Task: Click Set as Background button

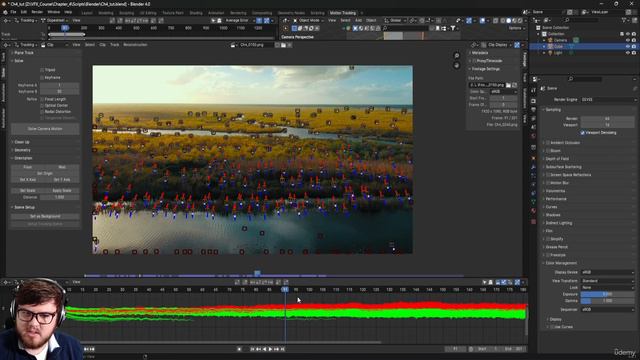Action: pos(45,216)
